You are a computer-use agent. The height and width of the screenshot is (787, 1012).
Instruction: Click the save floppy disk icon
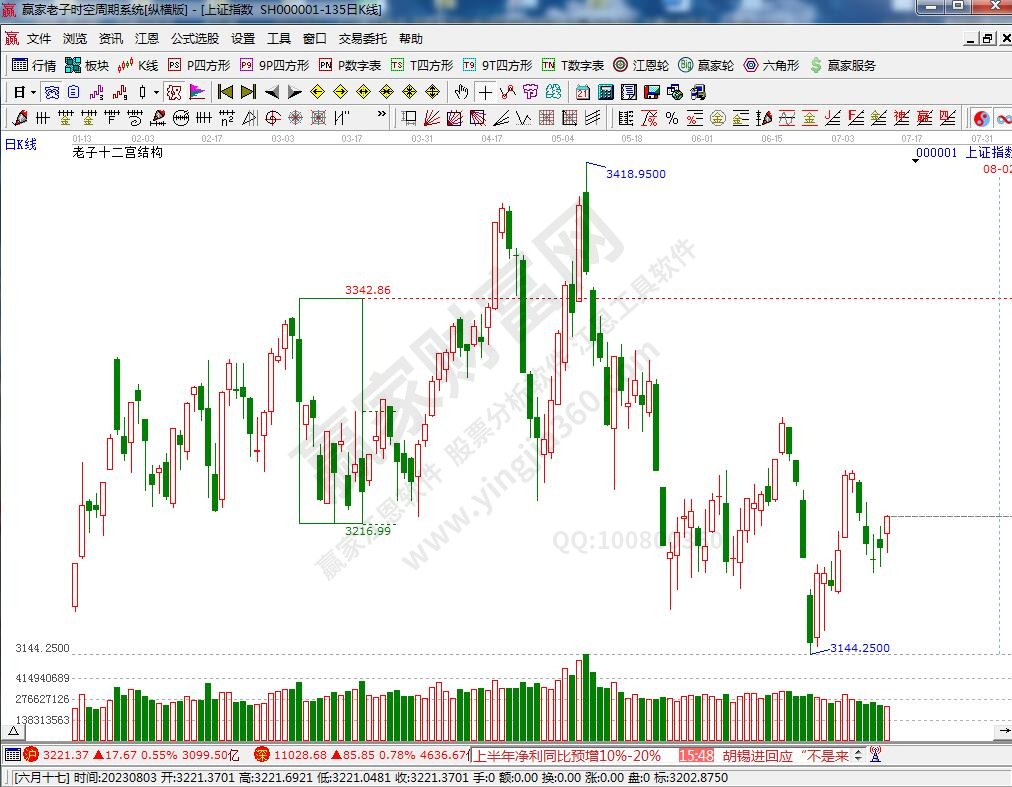pos(651,92)
